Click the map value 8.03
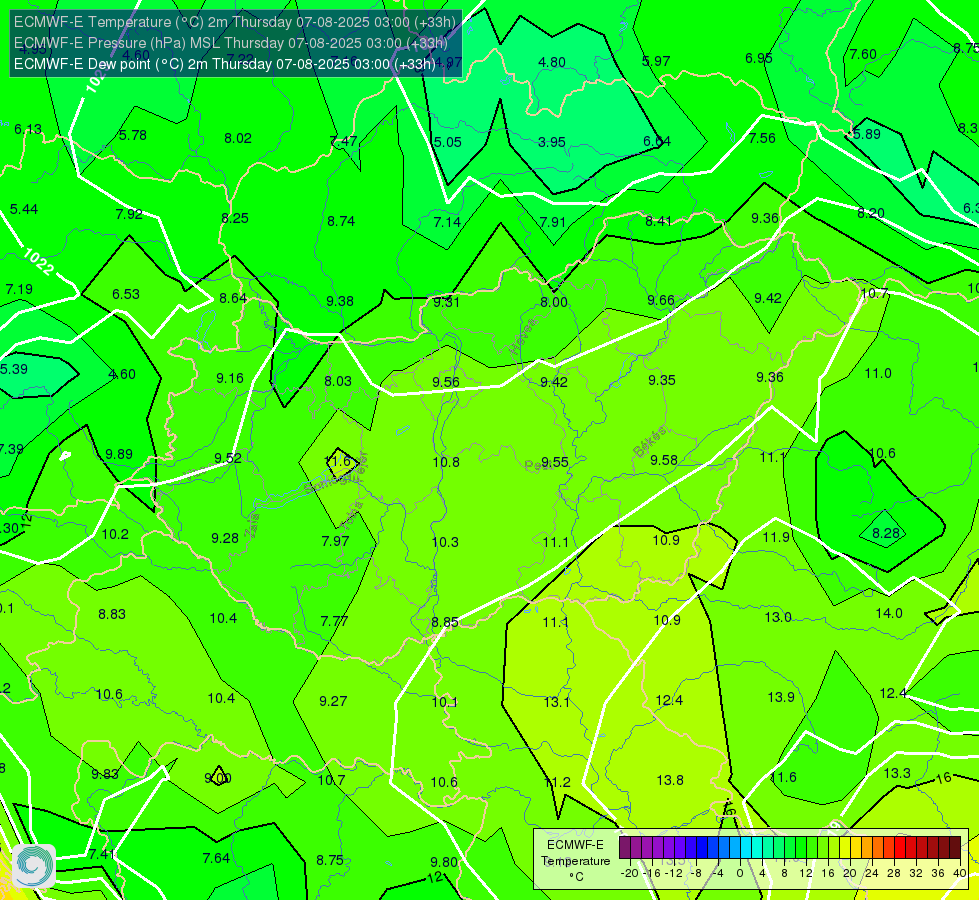This screenshot has height=900, width=979. click(338, 381)
